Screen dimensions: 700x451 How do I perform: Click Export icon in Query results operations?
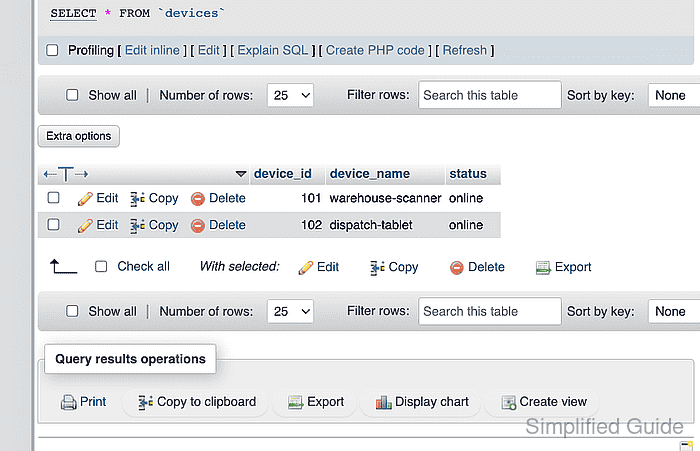[x=296, y=402]
